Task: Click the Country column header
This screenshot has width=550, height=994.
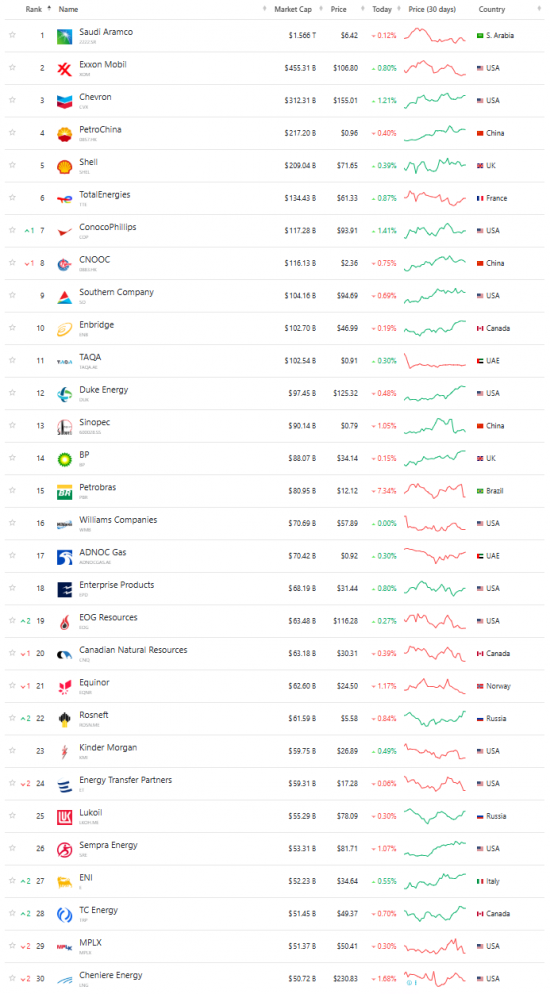Action: [x=492, y=10]
